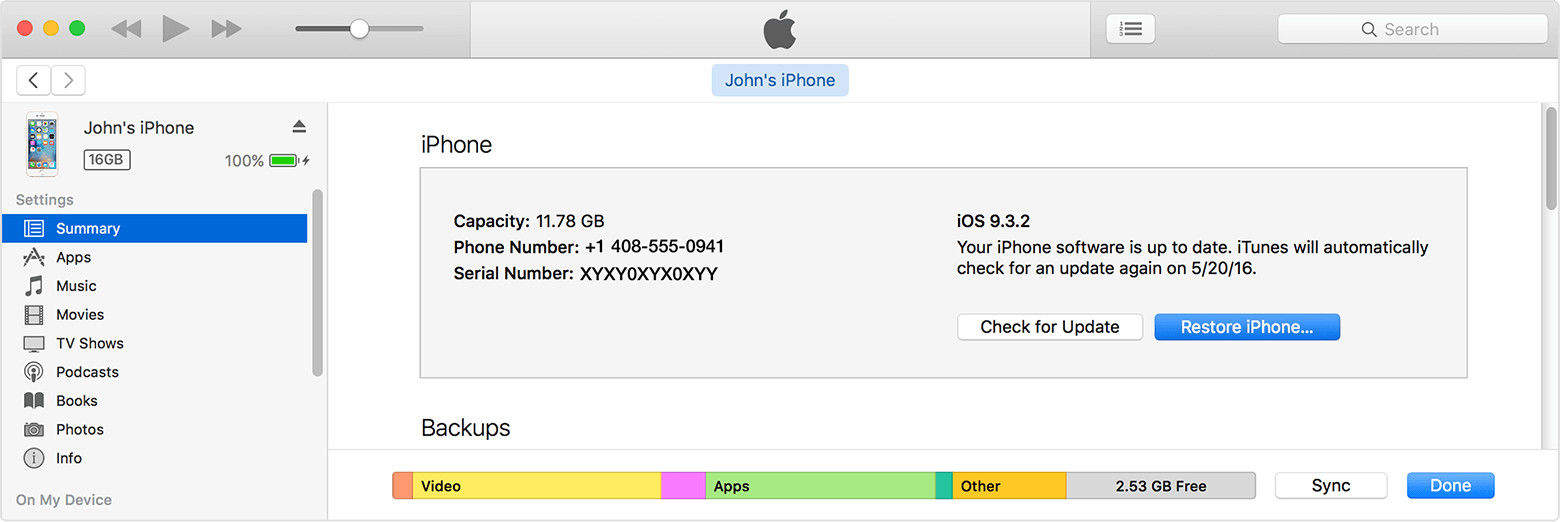1560x522 pixels.
Task: Click the Other segment of storage bar
Action: pos(1009,486)
